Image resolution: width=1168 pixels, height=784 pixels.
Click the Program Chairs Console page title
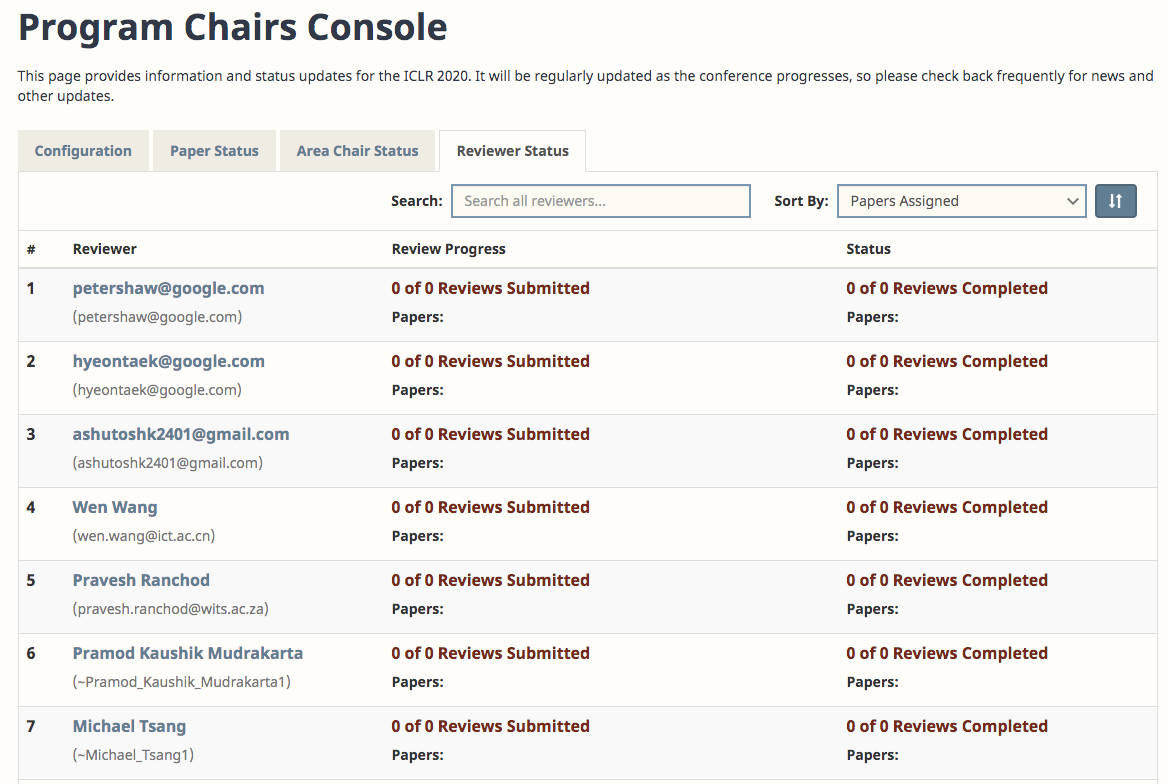[x=232, y=27]
